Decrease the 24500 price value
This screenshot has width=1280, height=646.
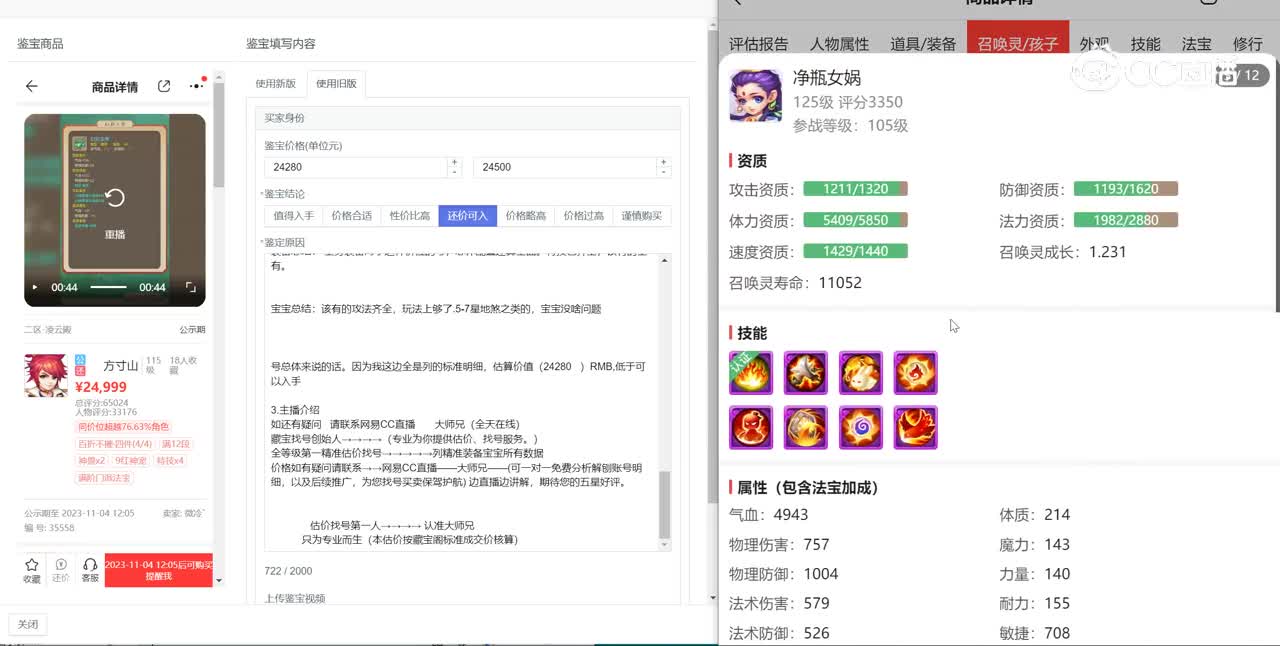[x=664, y=172]
